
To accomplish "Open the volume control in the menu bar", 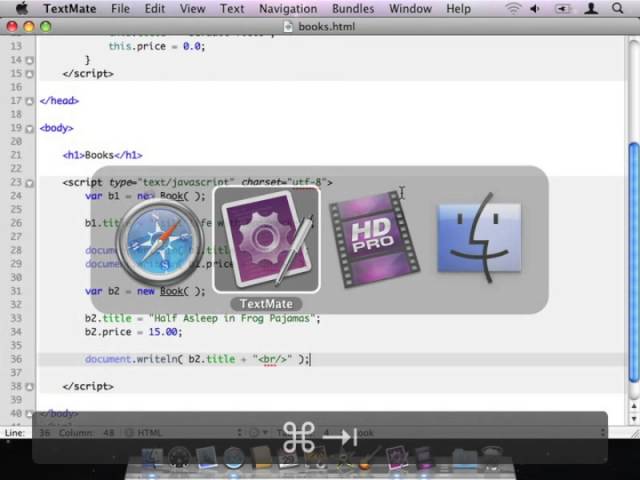I will 535,9.
